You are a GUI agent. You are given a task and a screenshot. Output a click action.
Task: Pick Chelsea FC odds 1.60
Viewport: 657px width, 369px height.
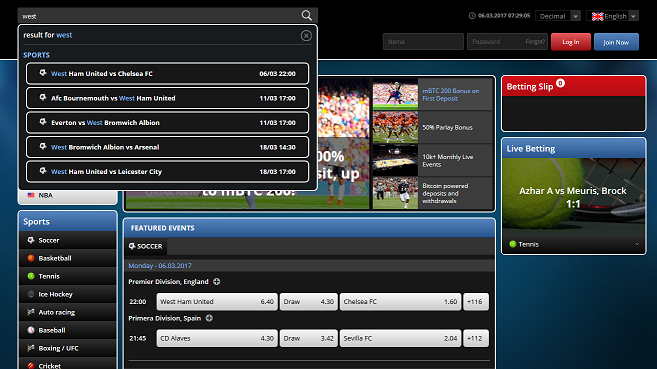pyautogui.click(x=400, y=302)
